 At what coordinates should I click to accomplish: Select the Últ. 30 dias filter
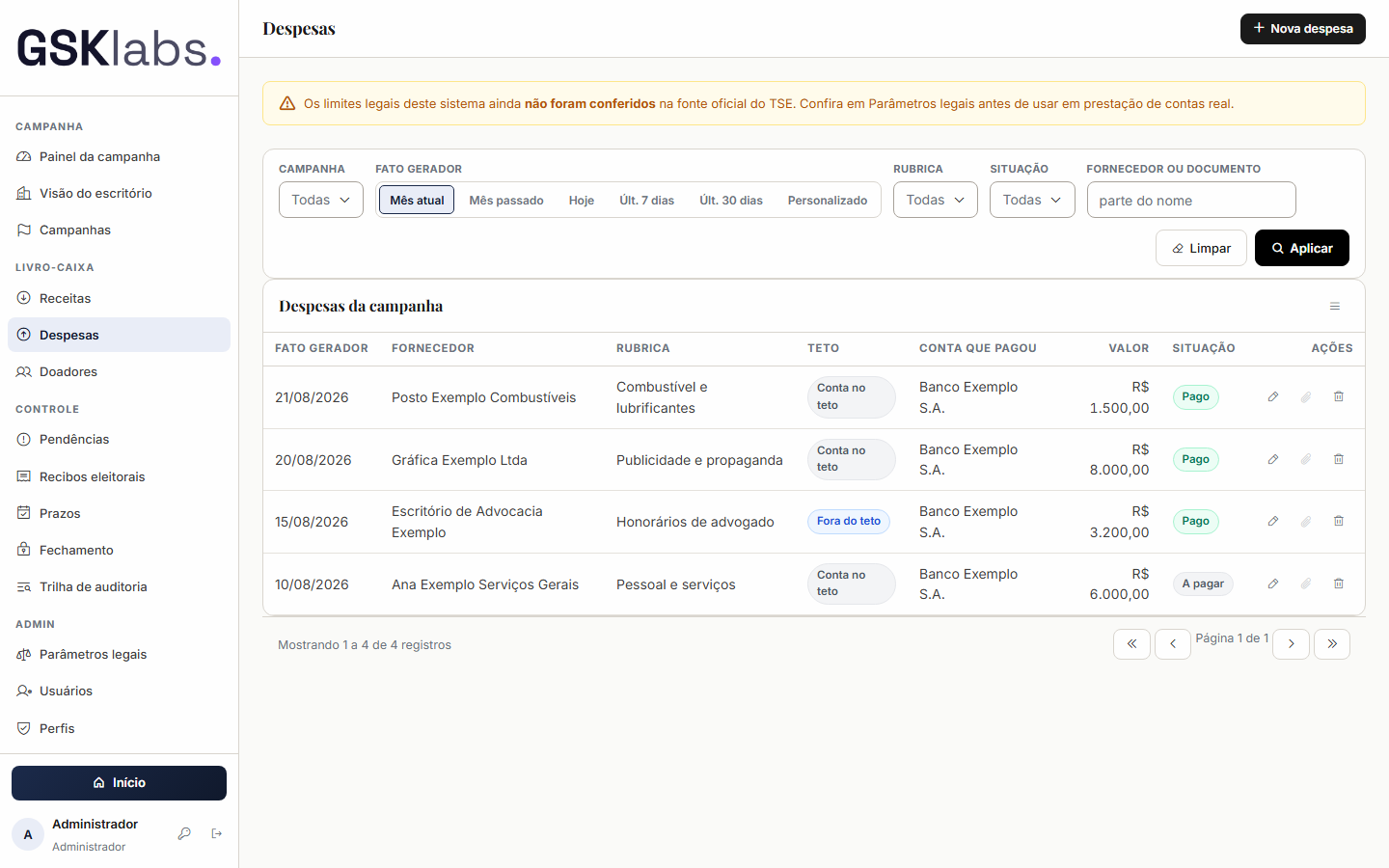pyautogui.click(x=731, y=201)
